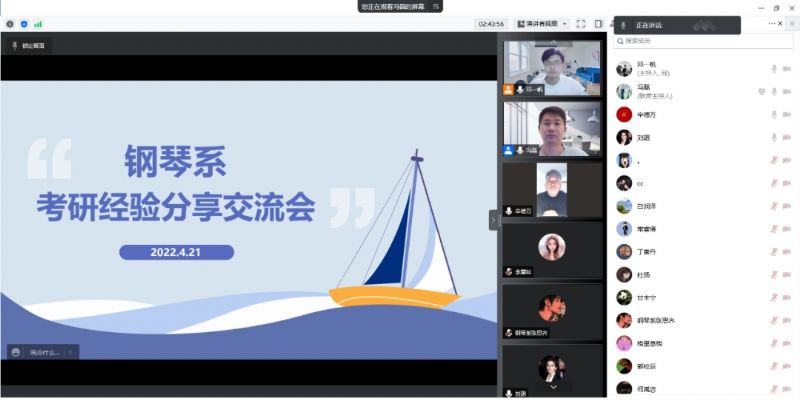
Task: Toggle the muted mic for 白润泽
Action: 774,206
